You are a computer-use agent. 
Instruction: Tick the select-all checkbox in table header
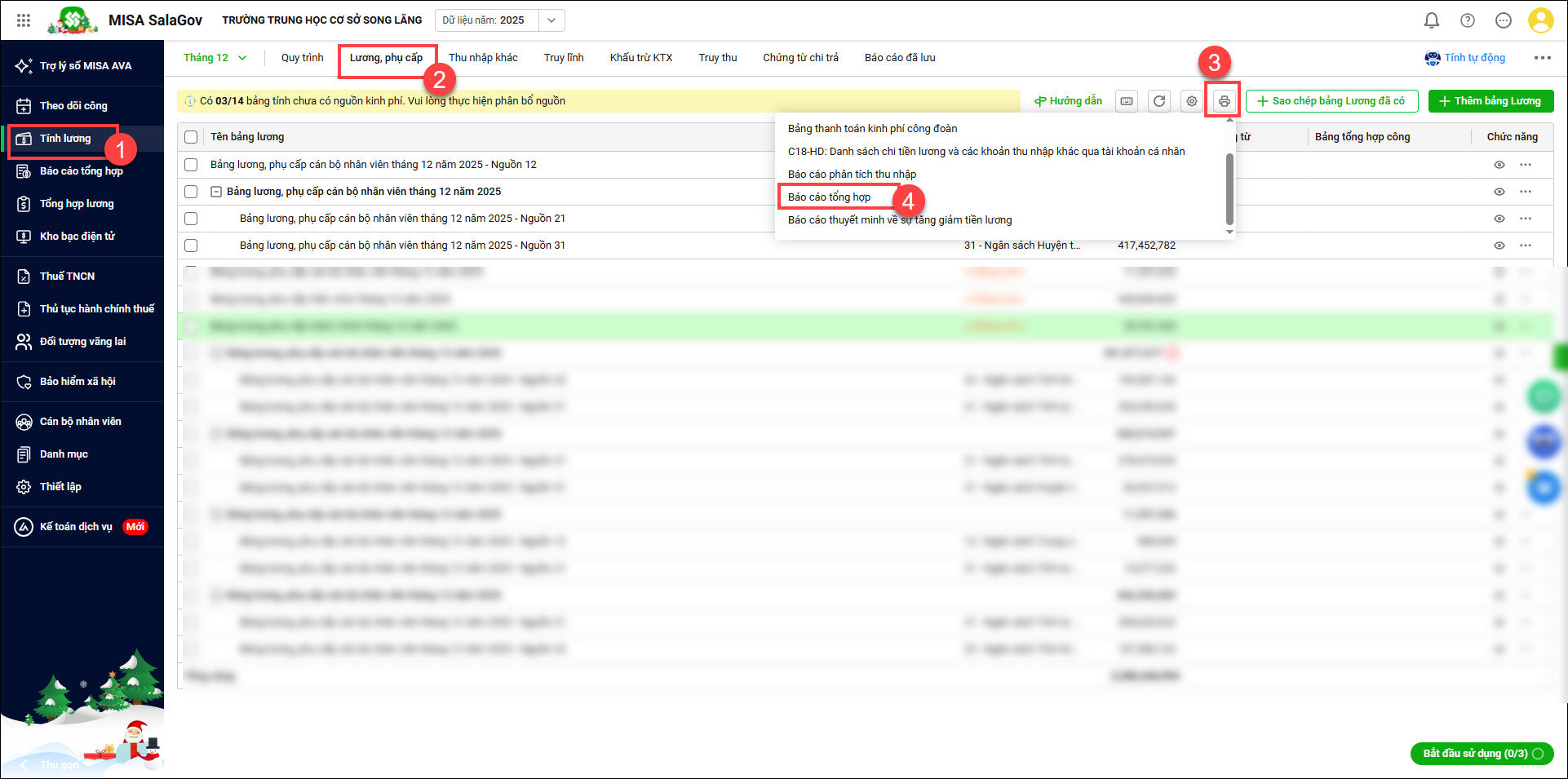click(191, 137)
